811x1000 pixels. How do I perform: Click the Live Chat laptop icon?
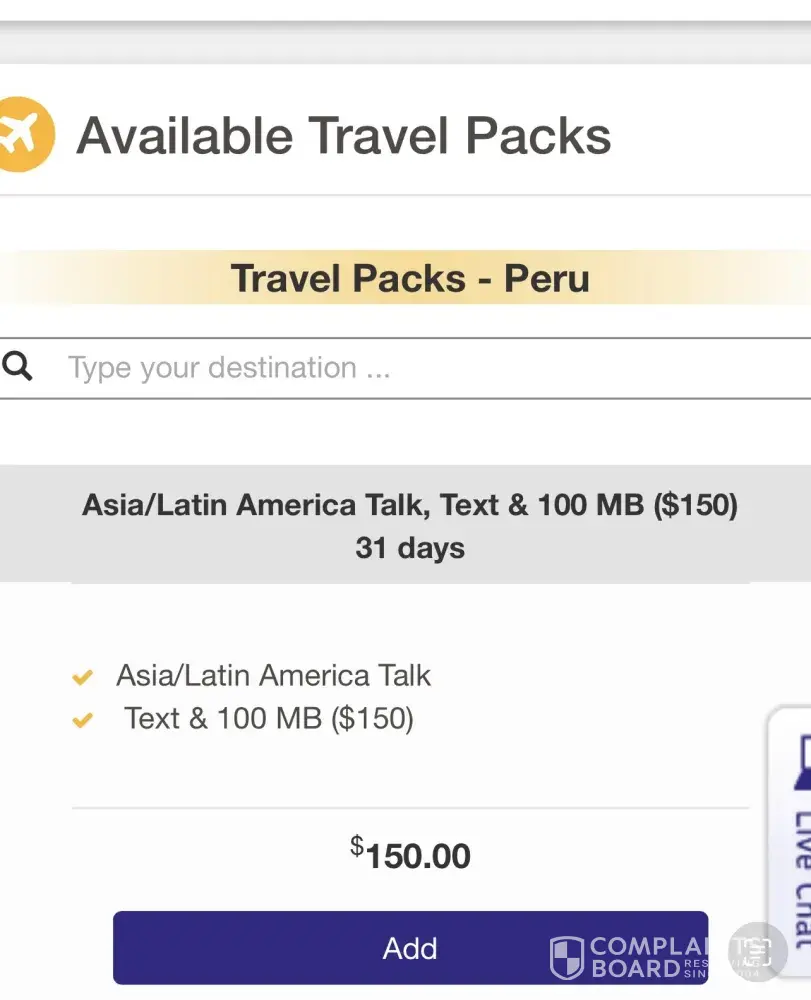point(803,765)
